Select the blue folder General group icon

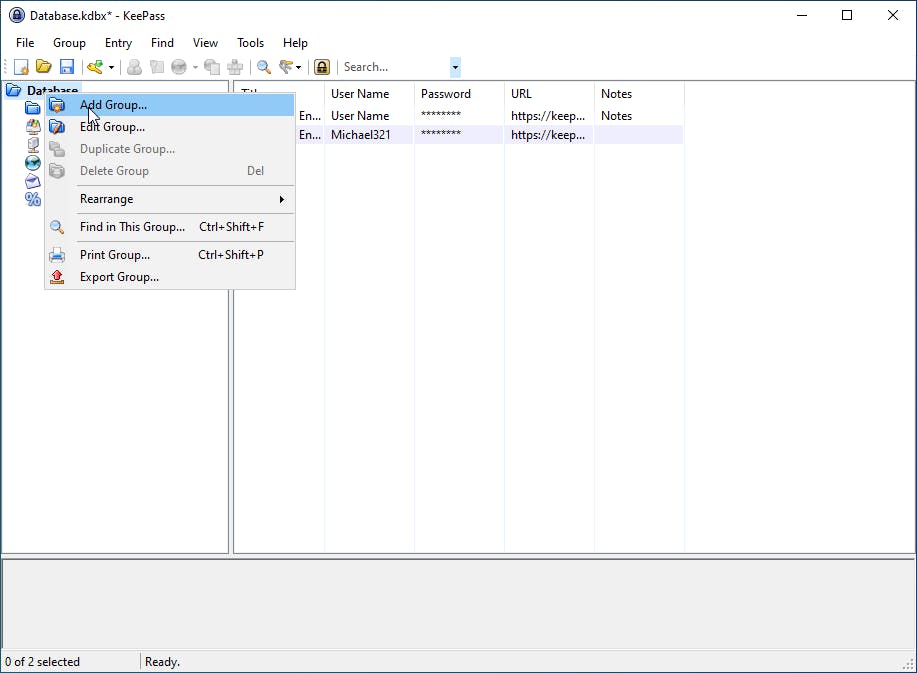click(33, 108)
